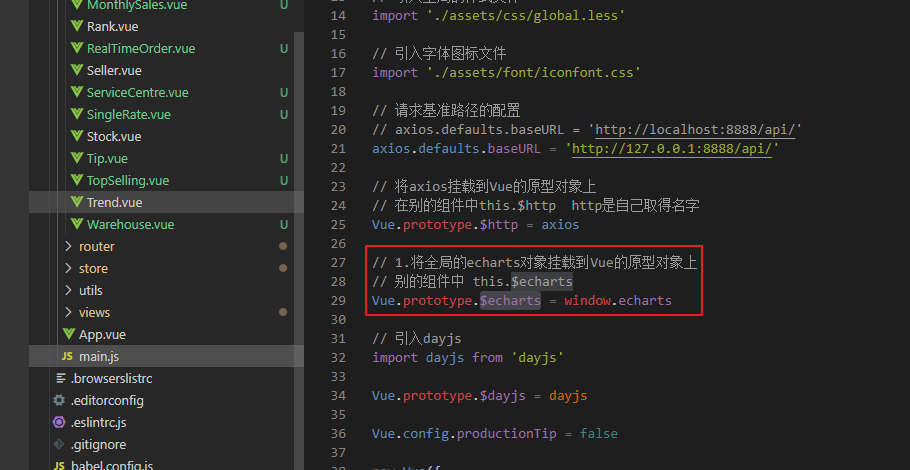Click productionTip in the Vue.config line
This screenshot has height=470, width=910.
507,433
